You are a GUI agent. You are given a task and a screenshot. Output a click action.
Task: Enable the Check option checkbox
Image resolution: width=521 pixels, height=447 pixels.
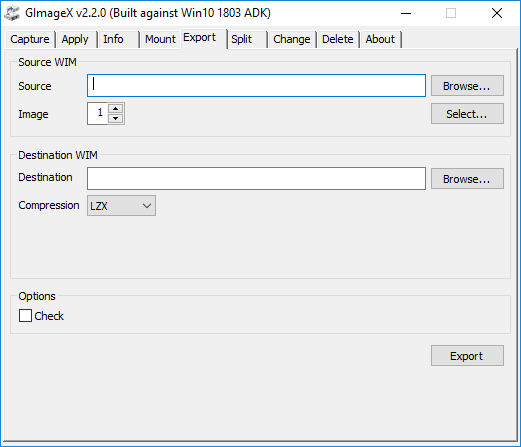click(25, 315)
